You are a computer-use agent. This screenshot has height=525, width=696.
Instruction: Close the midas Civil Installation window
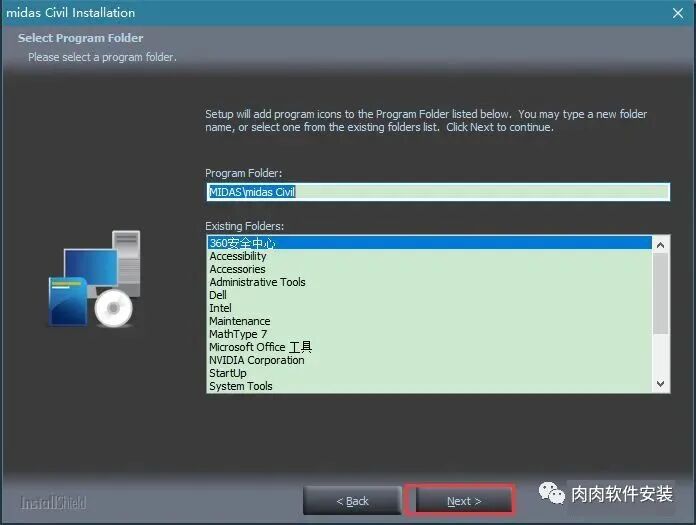tap(677, 13)
